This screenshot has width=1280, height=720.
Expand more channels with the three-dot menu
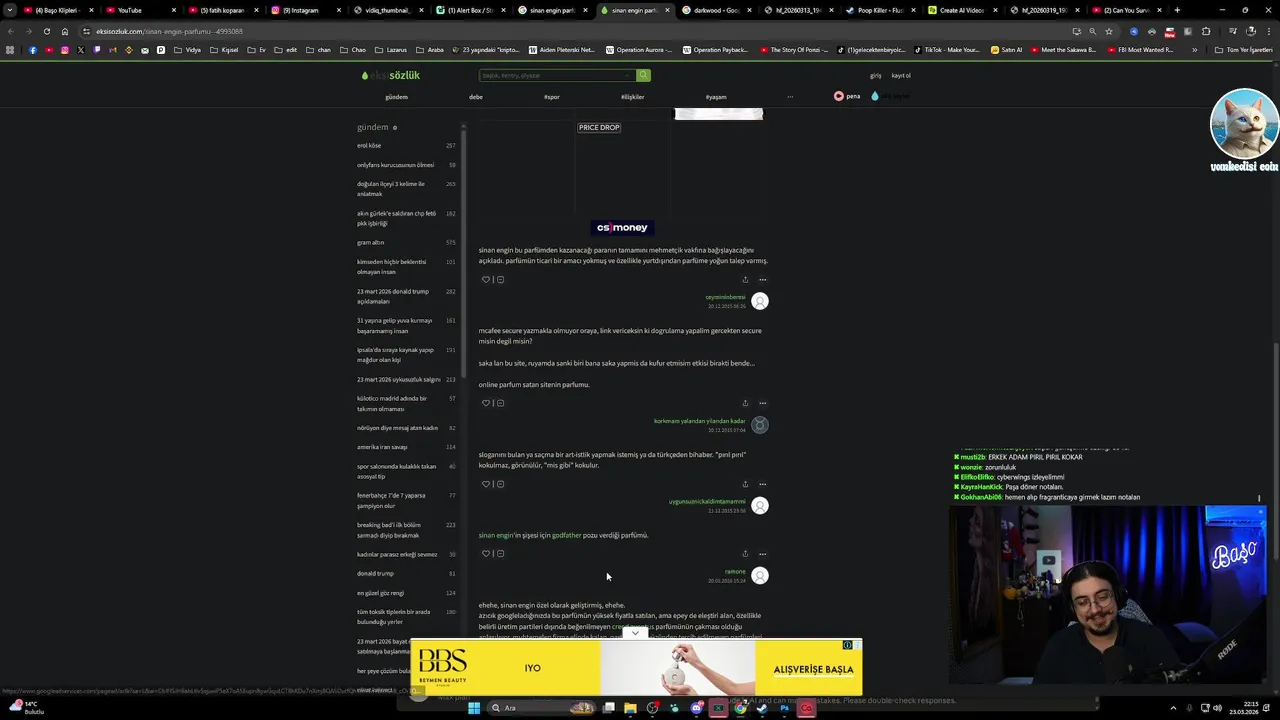click(x=790, y=97)
